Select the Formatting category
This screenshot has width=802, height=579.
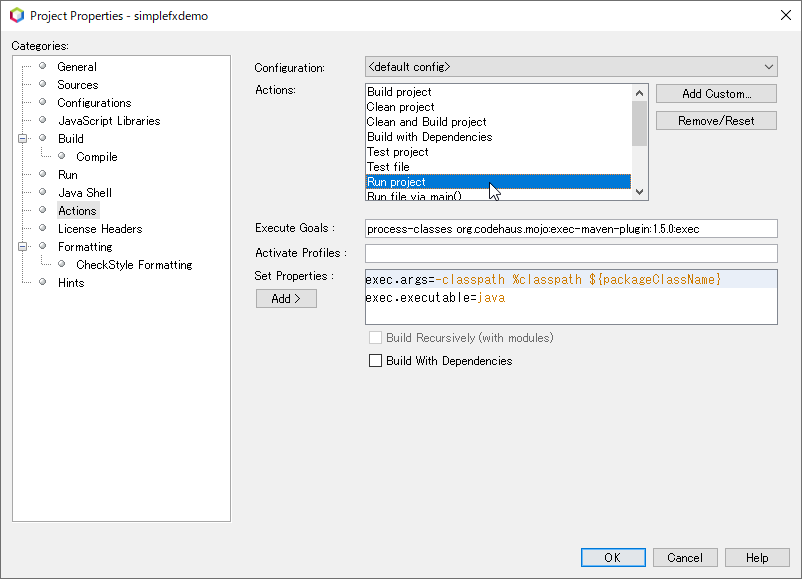(x=85, y=247)
